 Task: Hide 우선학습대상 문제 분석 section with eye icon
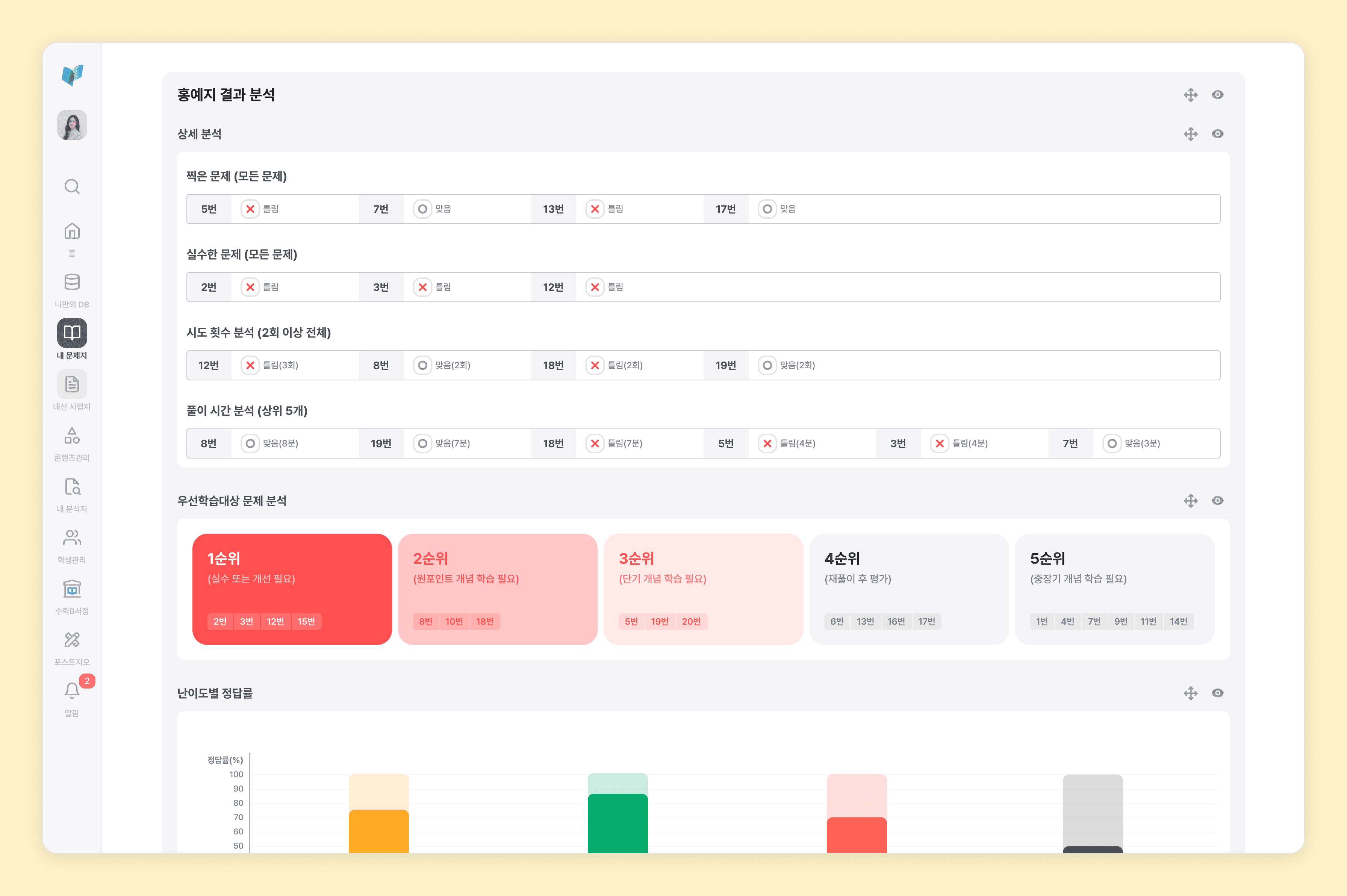coord(1217,501)
